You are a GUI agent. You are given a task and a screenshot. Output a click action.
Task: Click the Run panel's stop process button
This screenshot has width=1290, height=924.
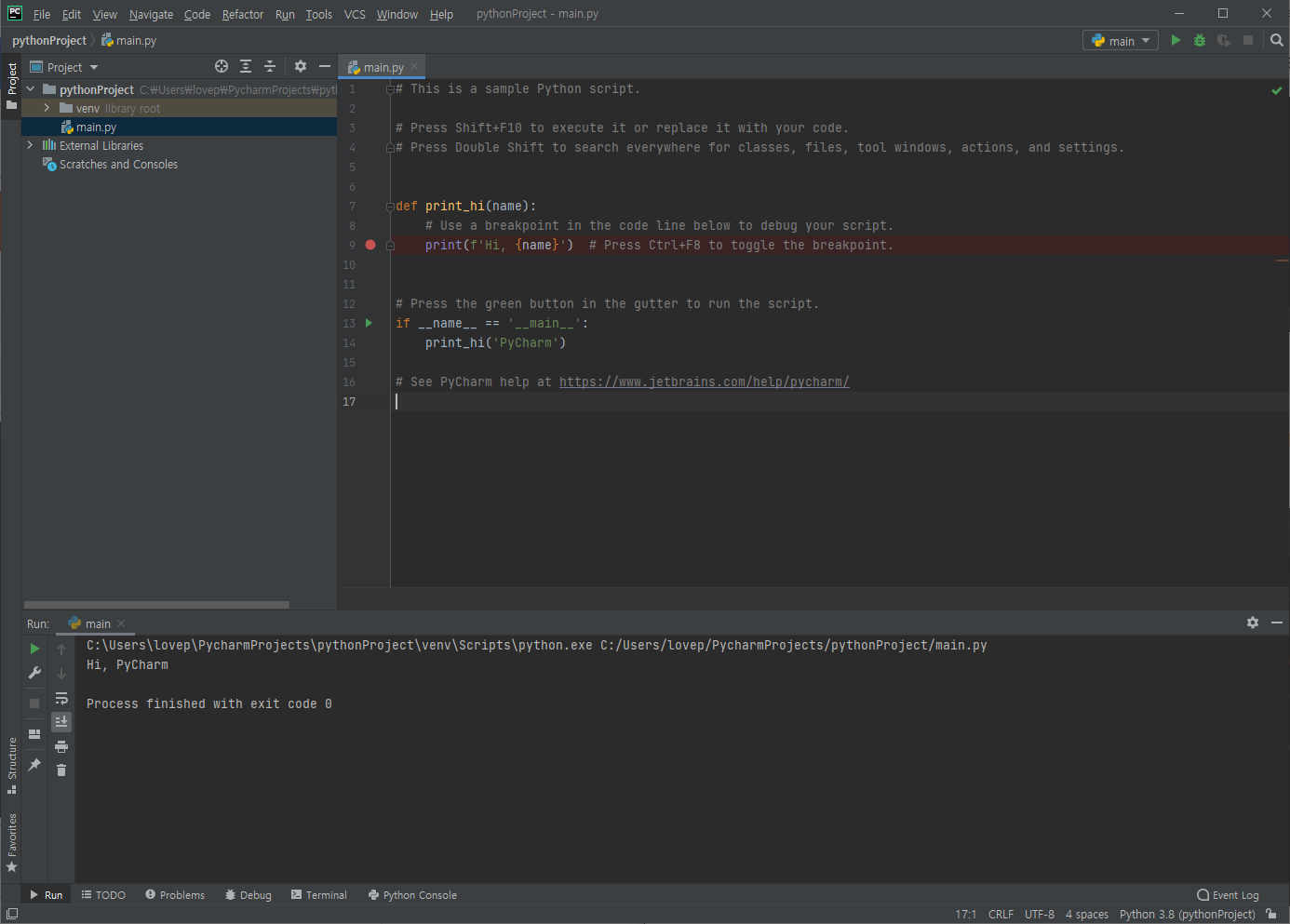(x=34, y=703)
